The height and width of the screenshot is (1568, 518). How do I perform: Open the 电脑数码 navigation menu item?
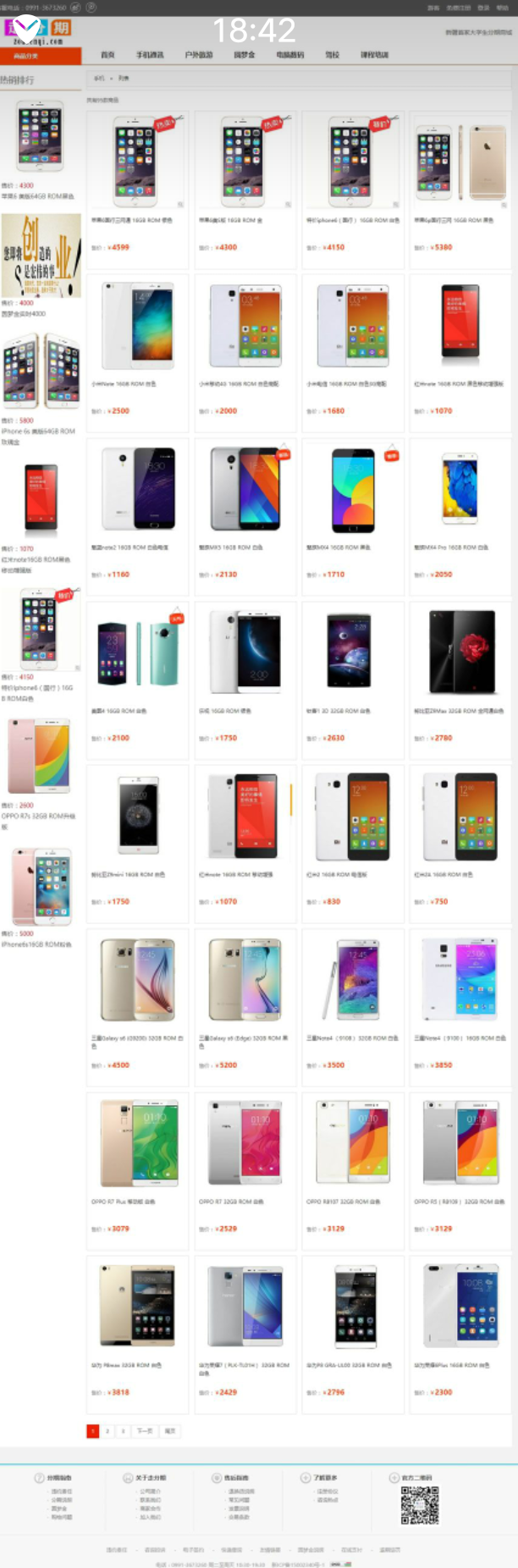[x=290, y=55]
